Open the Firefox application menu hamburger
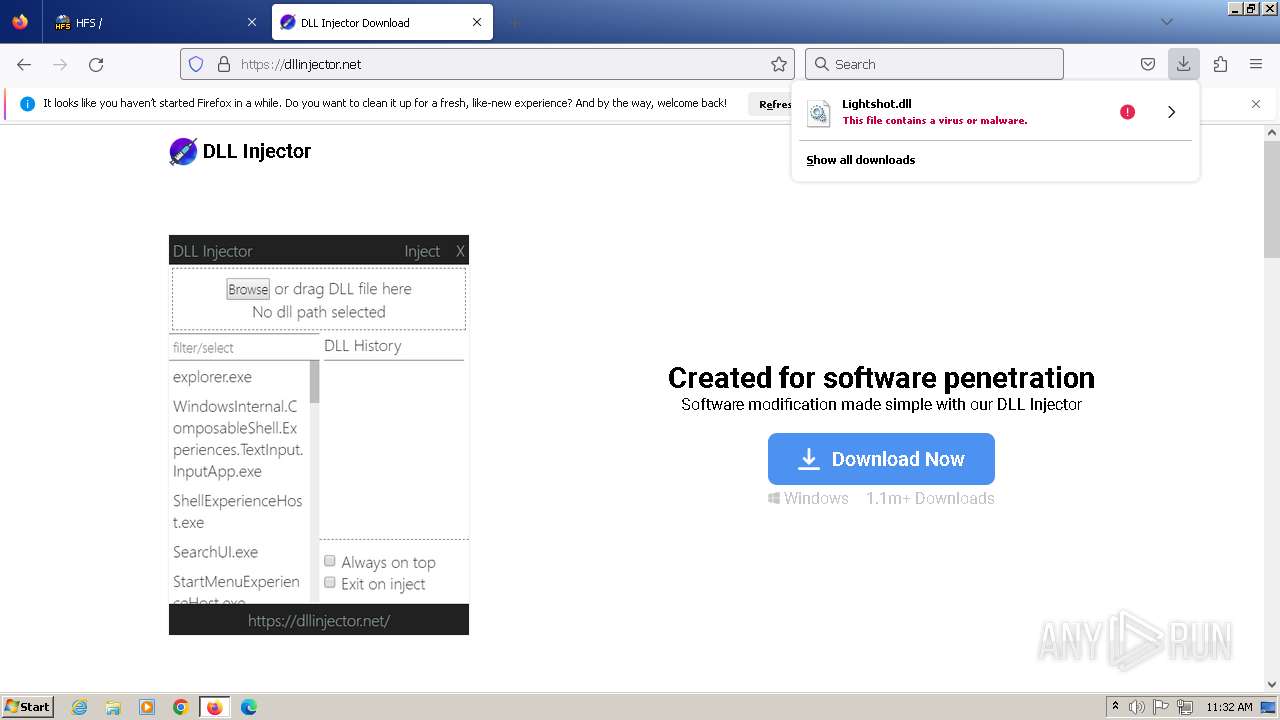 (x=1256, y=64)
